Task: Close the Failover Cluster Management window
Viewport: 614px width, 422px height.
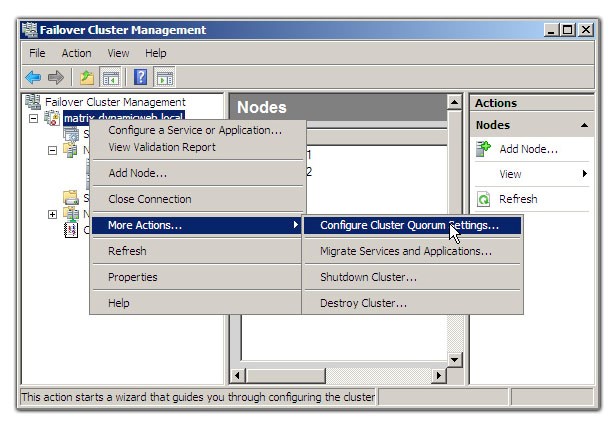Action: click(x=586, y=30)
